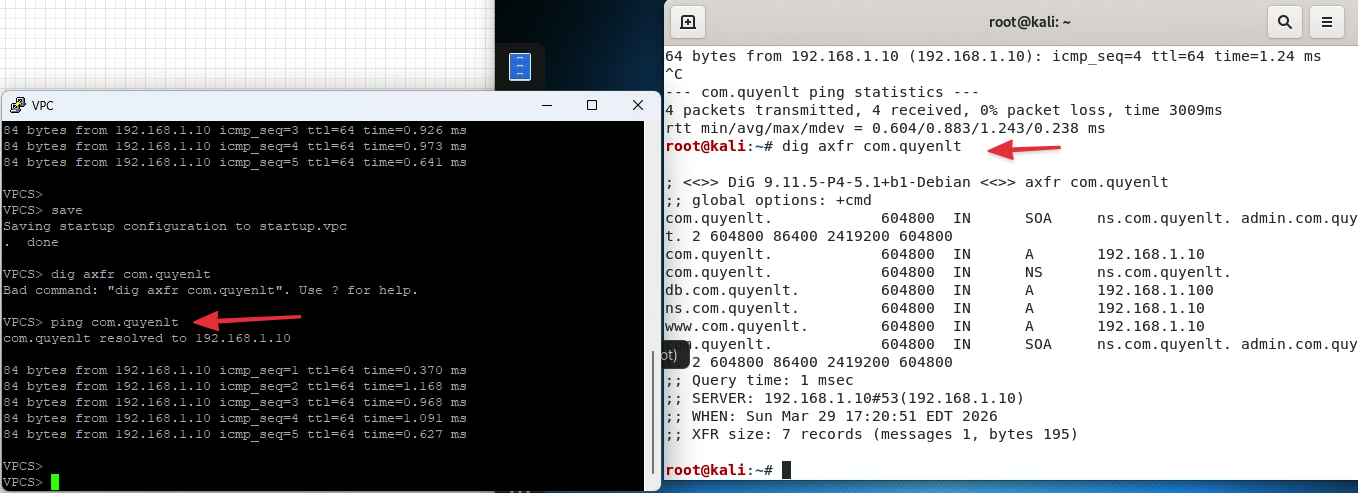
Task: Click the VPC window title text
Action: coord(43,106)
